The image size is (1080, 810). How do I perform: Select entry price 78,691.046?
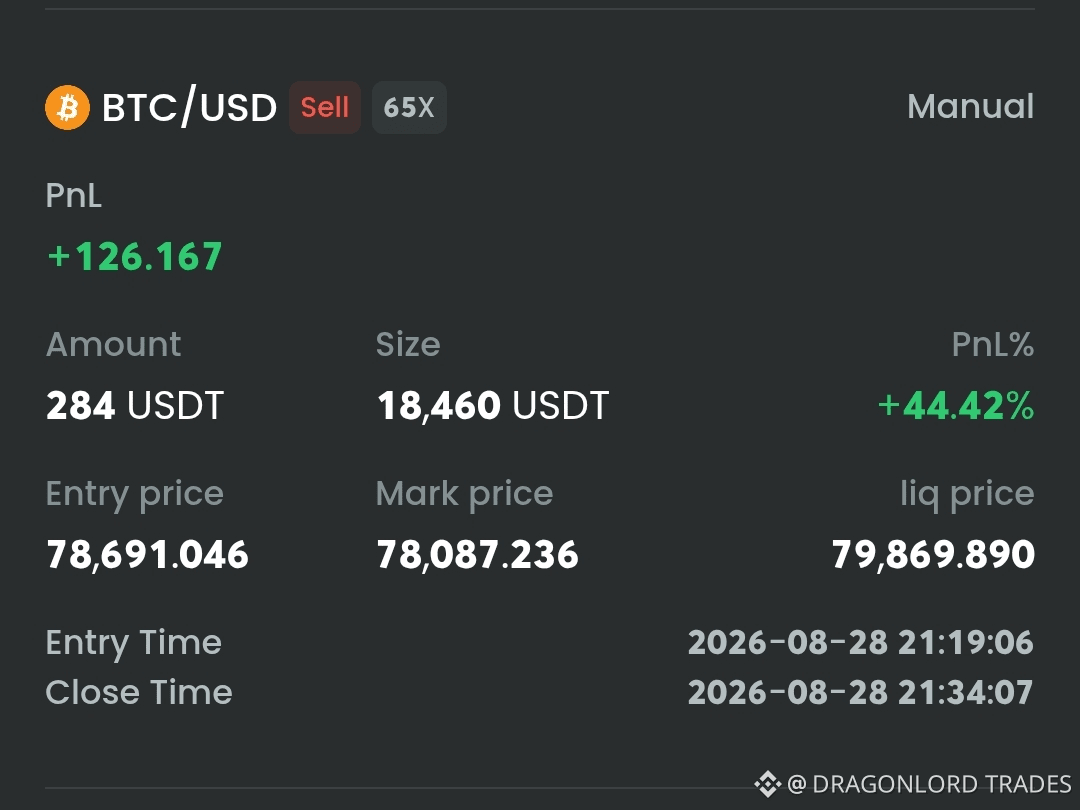(147, 555)
